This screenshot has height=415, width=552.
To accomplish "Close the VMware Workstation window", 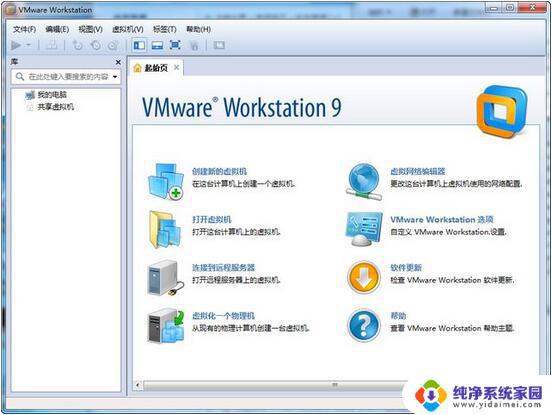I will pos(532,8).
